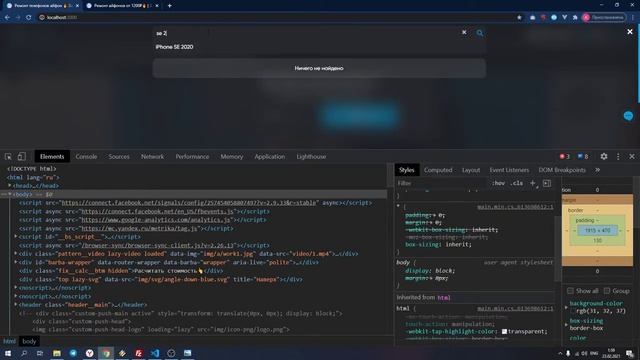Toggle the :hov element state panel
The image size is (640, 360).
pyautogui.click(x=498, y=183)
